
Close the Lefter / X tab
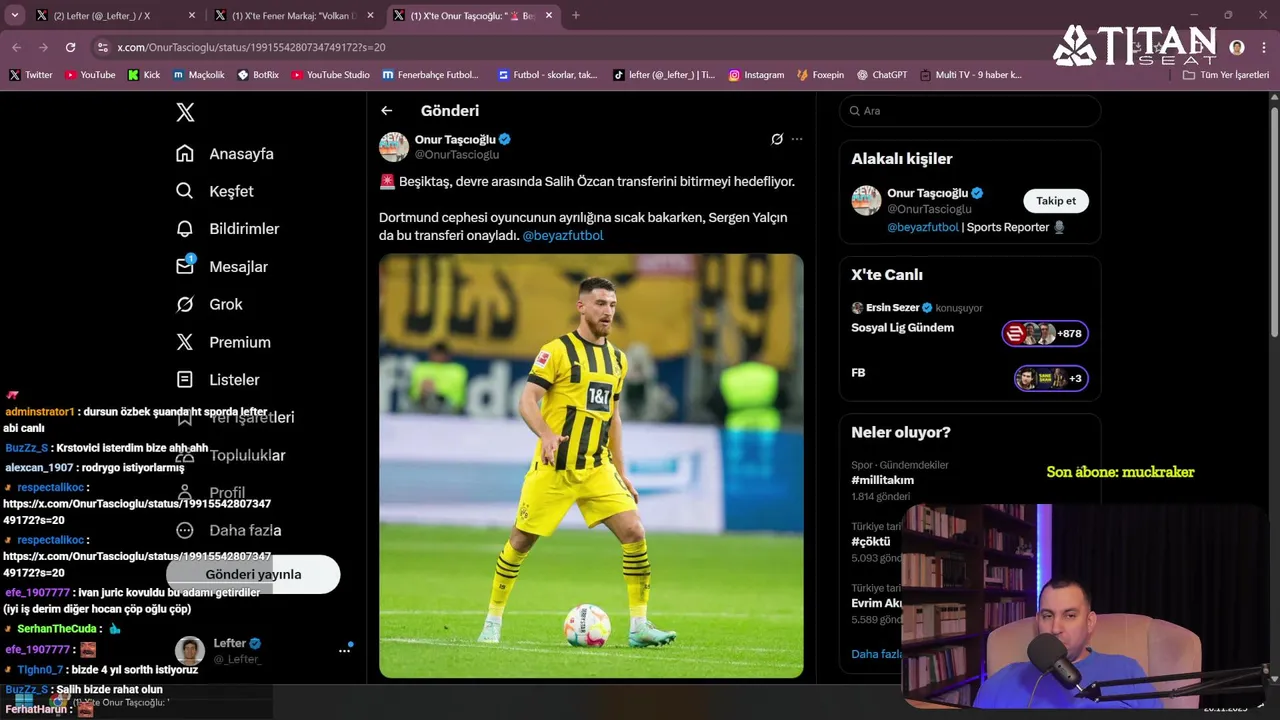point(192,15)
